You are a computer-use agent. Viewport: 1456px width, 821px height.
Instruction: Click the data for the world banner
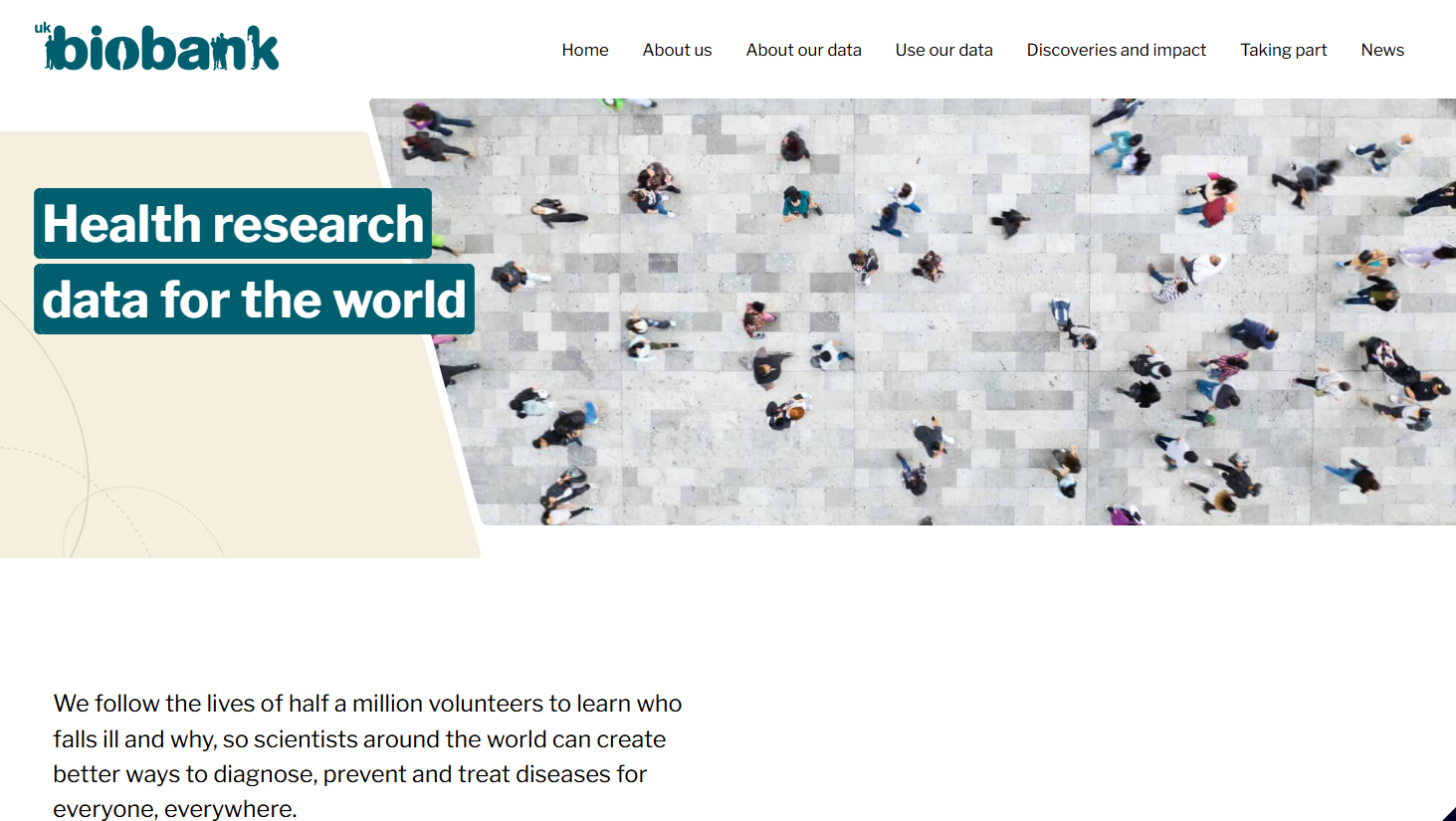click(x=254, y=300)
